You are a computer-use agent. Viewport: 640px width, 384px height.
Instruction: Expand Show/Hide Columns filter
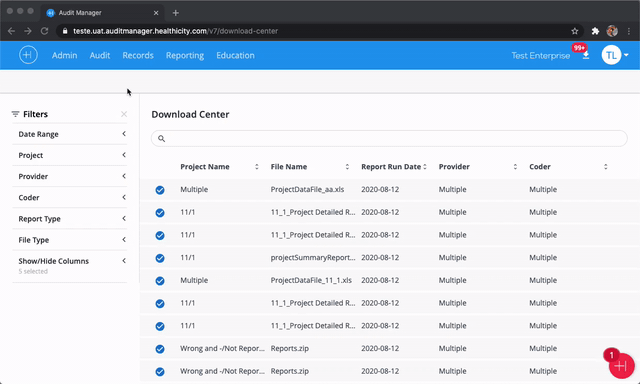[x=70, y=266]
